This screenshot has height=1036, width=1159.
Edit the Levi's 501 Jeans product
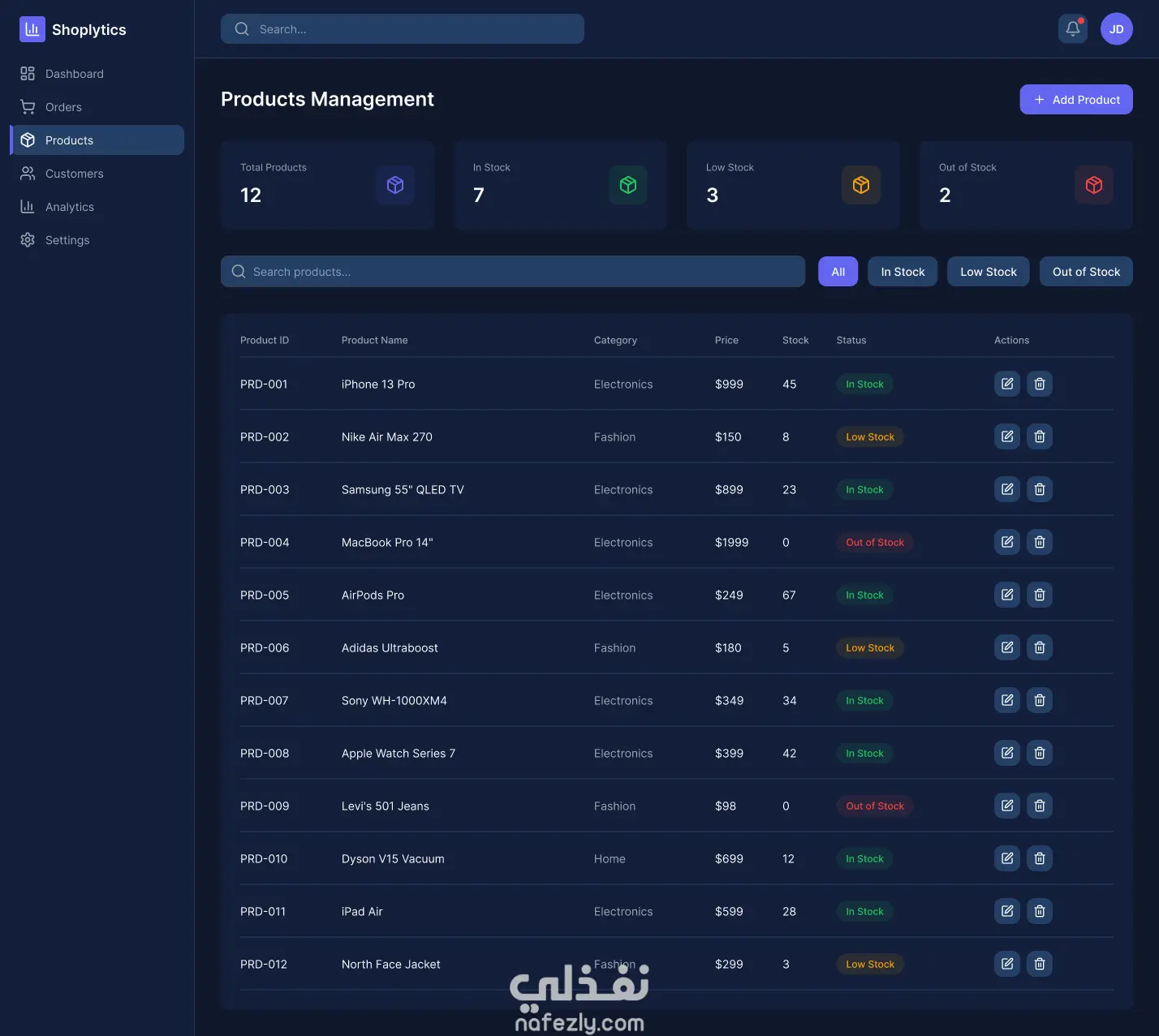[1007, 806]
